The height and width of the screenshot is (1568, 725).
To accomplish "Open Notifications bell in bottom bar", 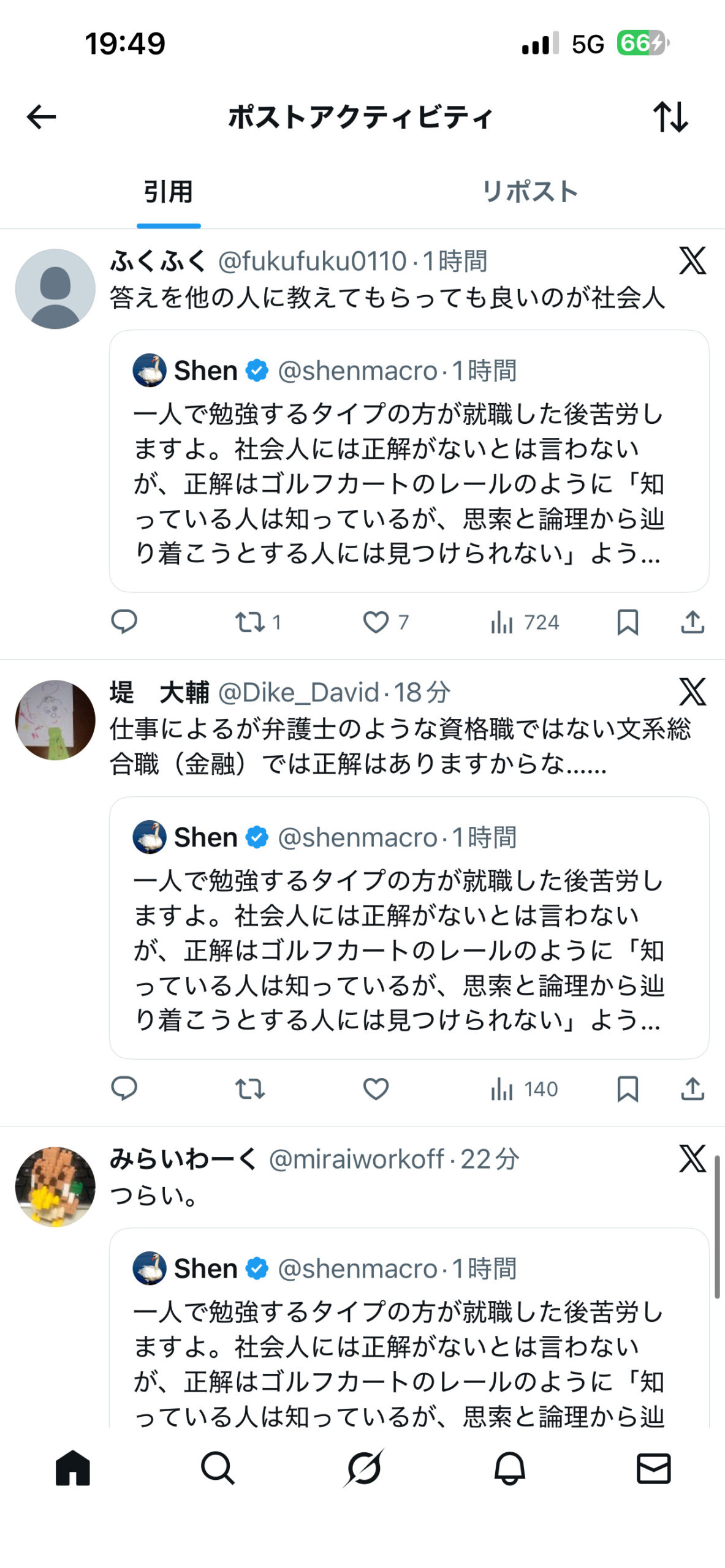I will coord(509,1468).
